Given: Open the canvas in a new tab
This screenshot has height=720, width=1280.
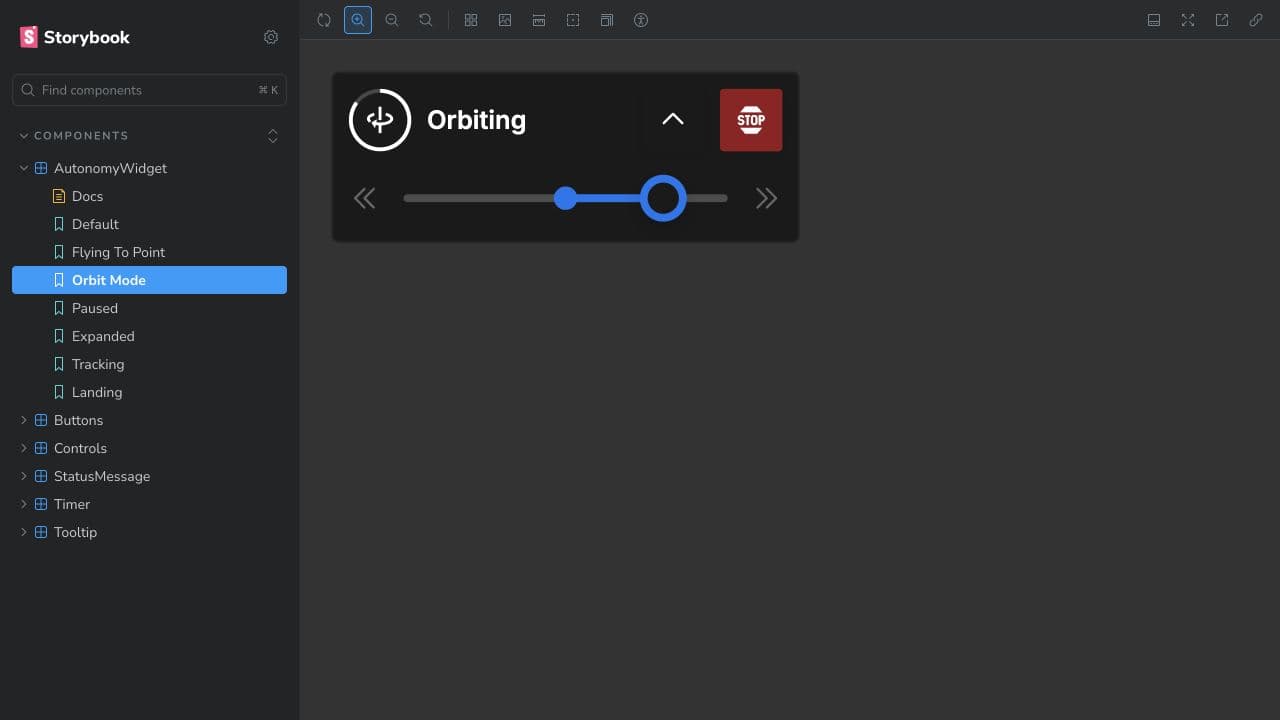Looking at the screenshot, I should [1222, 20].
